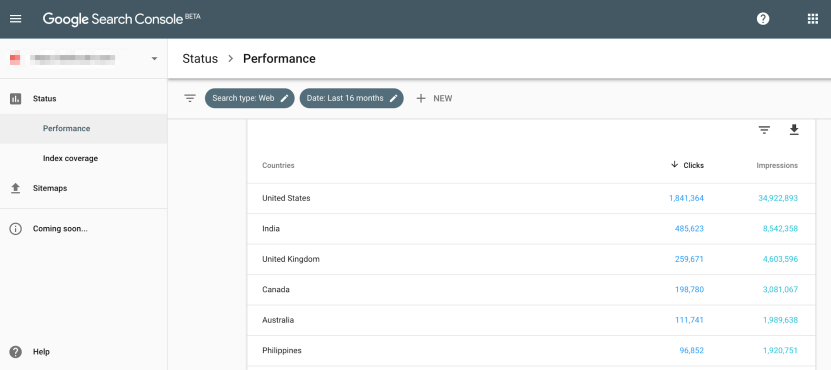
Task: Select Australia row
Action: [531, 320]
